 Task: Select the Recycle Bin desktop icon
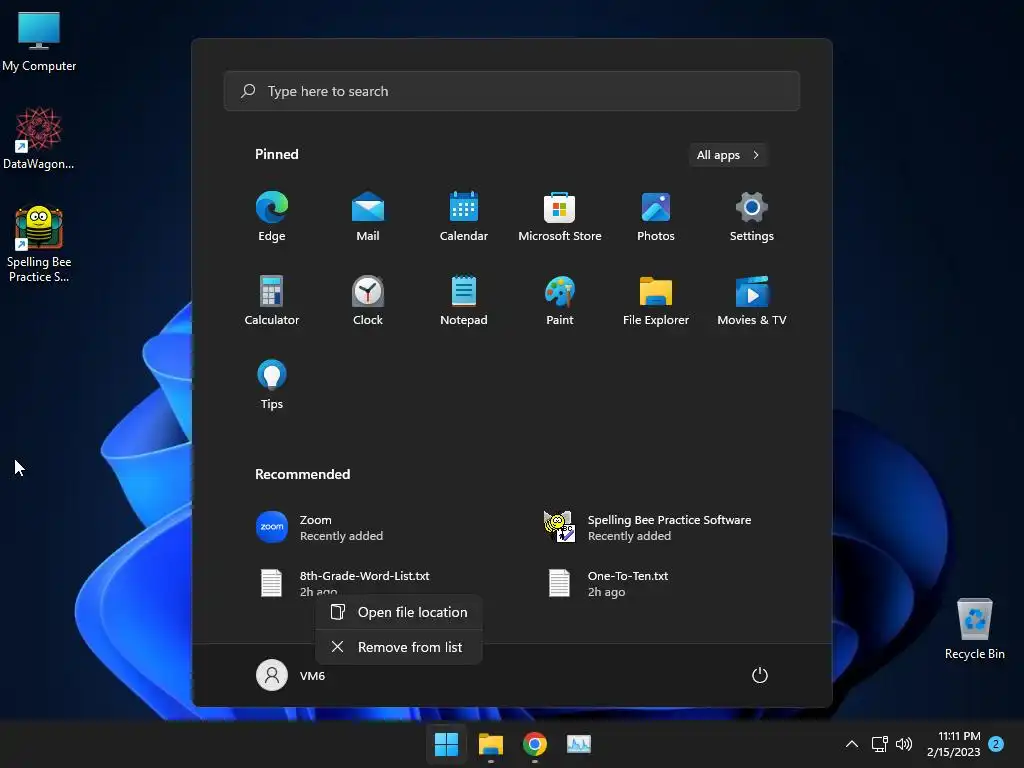pyautogui.click(x=974, y=629)
